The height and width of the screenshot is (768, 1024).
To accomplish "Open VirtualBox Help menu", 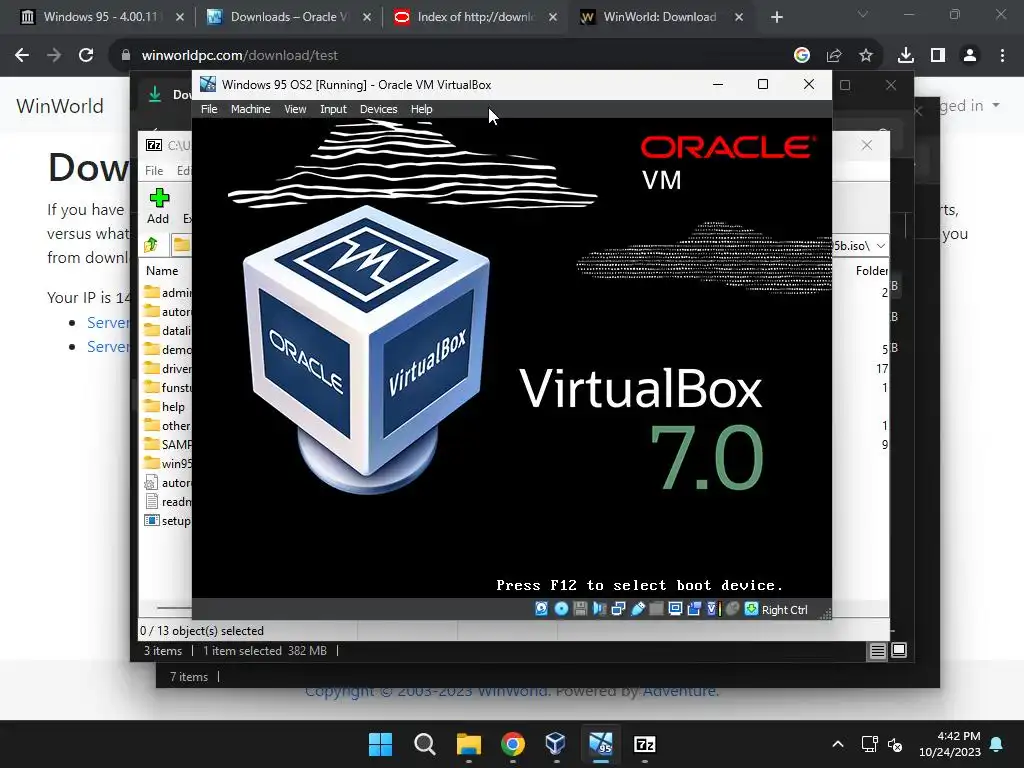I will click(x=421, y=109).
